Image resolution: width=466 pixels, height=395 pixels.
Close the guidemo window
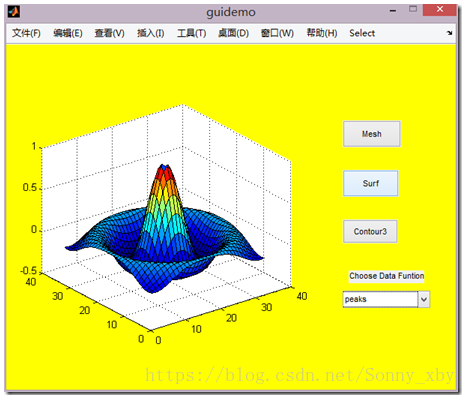tap(440, 10)
